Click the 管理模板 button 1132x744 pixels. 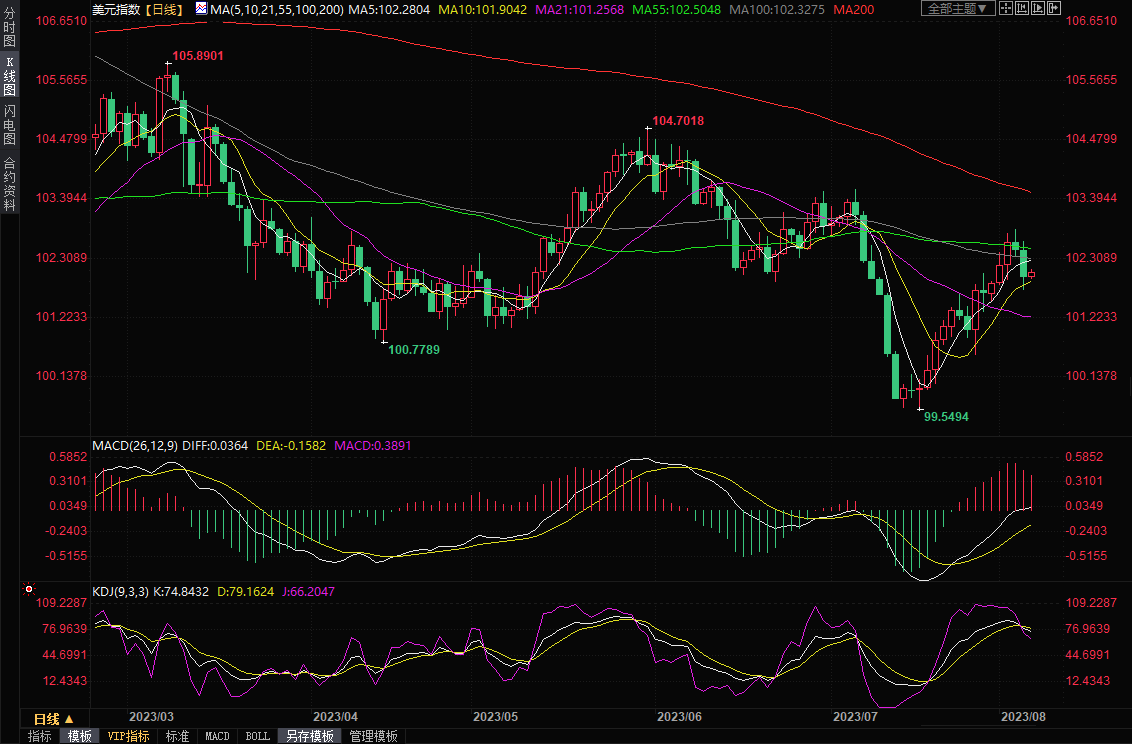[373, 736]
